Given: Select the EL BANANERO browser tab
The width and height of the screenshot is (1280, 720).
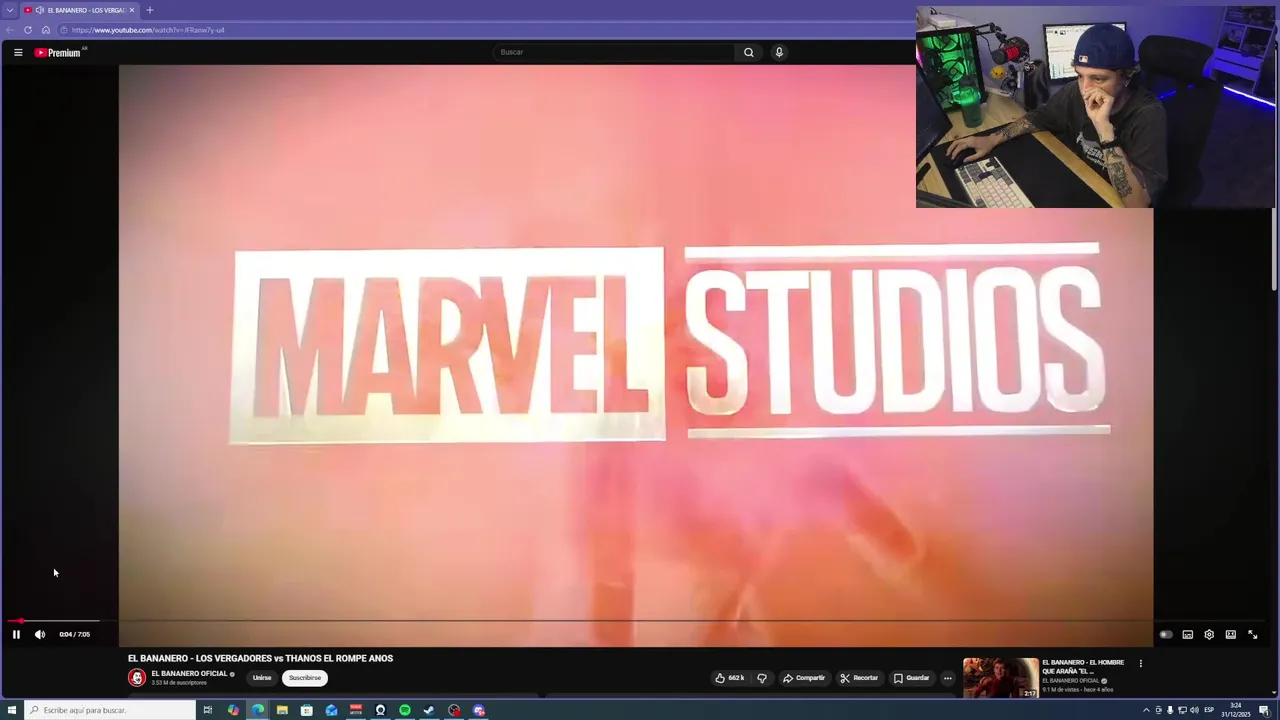Looking at the screenshot, I should coord(80,10).
